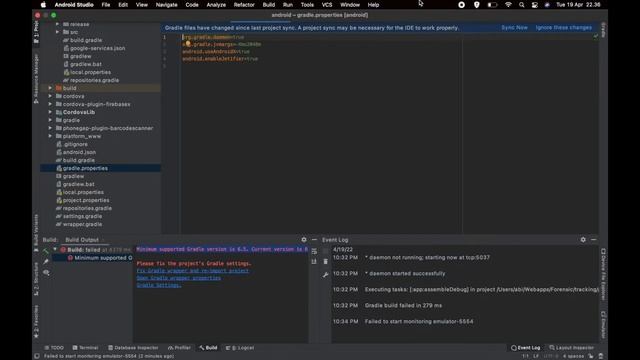This screenshot has height=360, width=640.
Task: Open the Resource Manager side panel
Action: (x=36, y=78)
